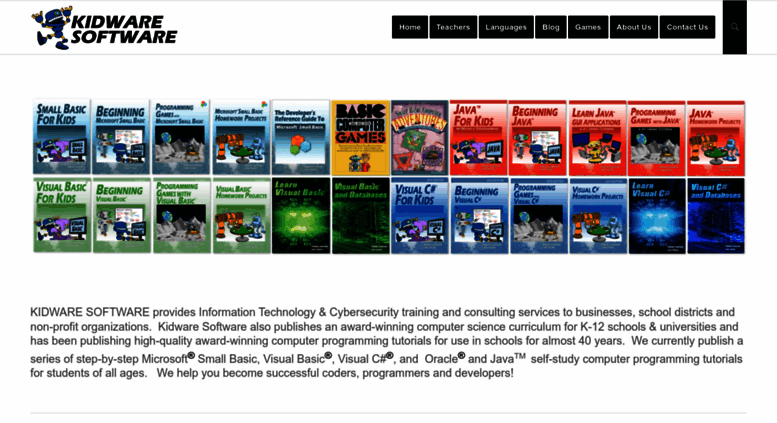Select the Learn Visual Basic green cover
This screenshot has width=777, height=423.
[x=301, y=215]
